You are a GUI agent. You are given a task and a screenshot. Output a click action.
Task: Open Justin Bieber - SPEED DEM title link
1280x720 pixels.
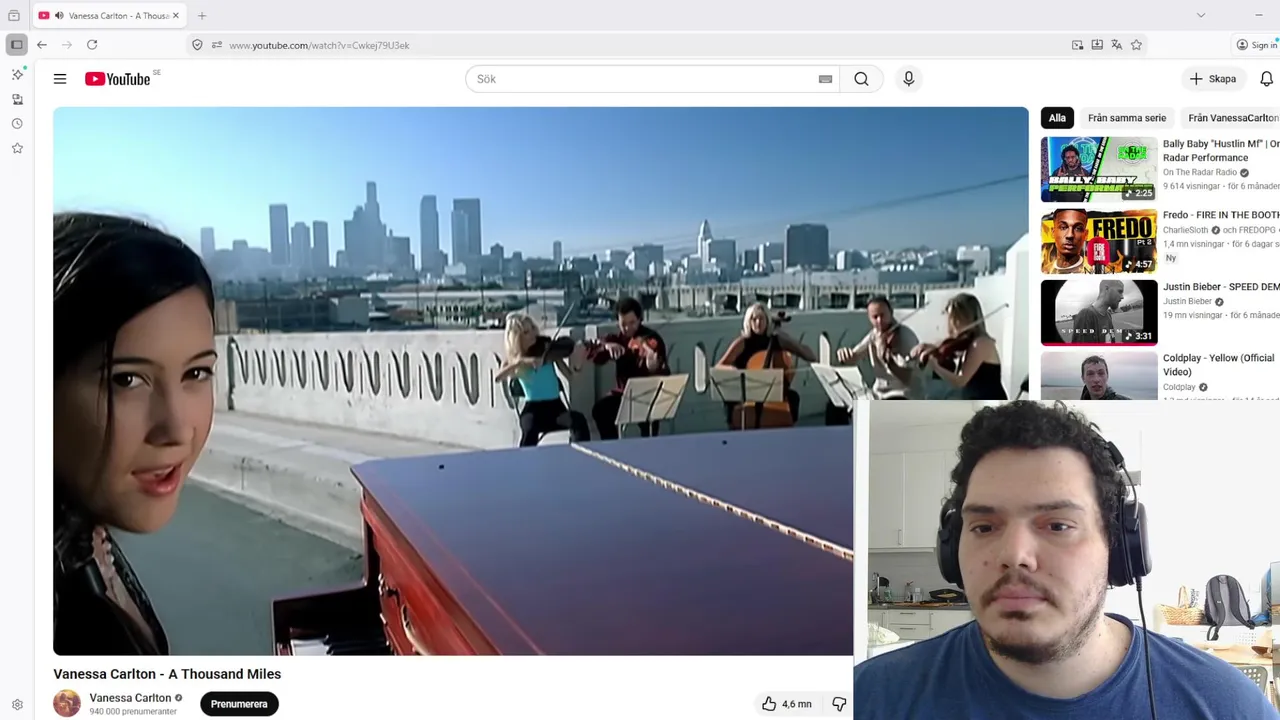point(1221,287)
